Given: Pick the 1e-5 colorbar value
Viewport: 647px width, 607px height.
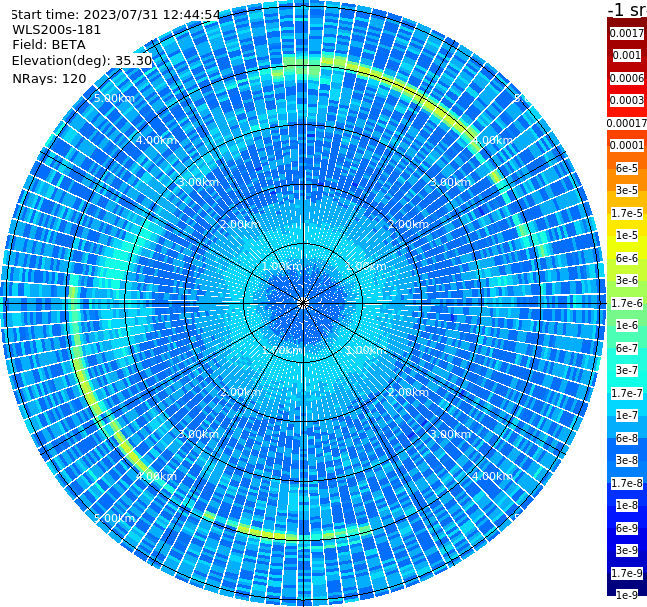Looking at the screenshot, I should 627,235.
